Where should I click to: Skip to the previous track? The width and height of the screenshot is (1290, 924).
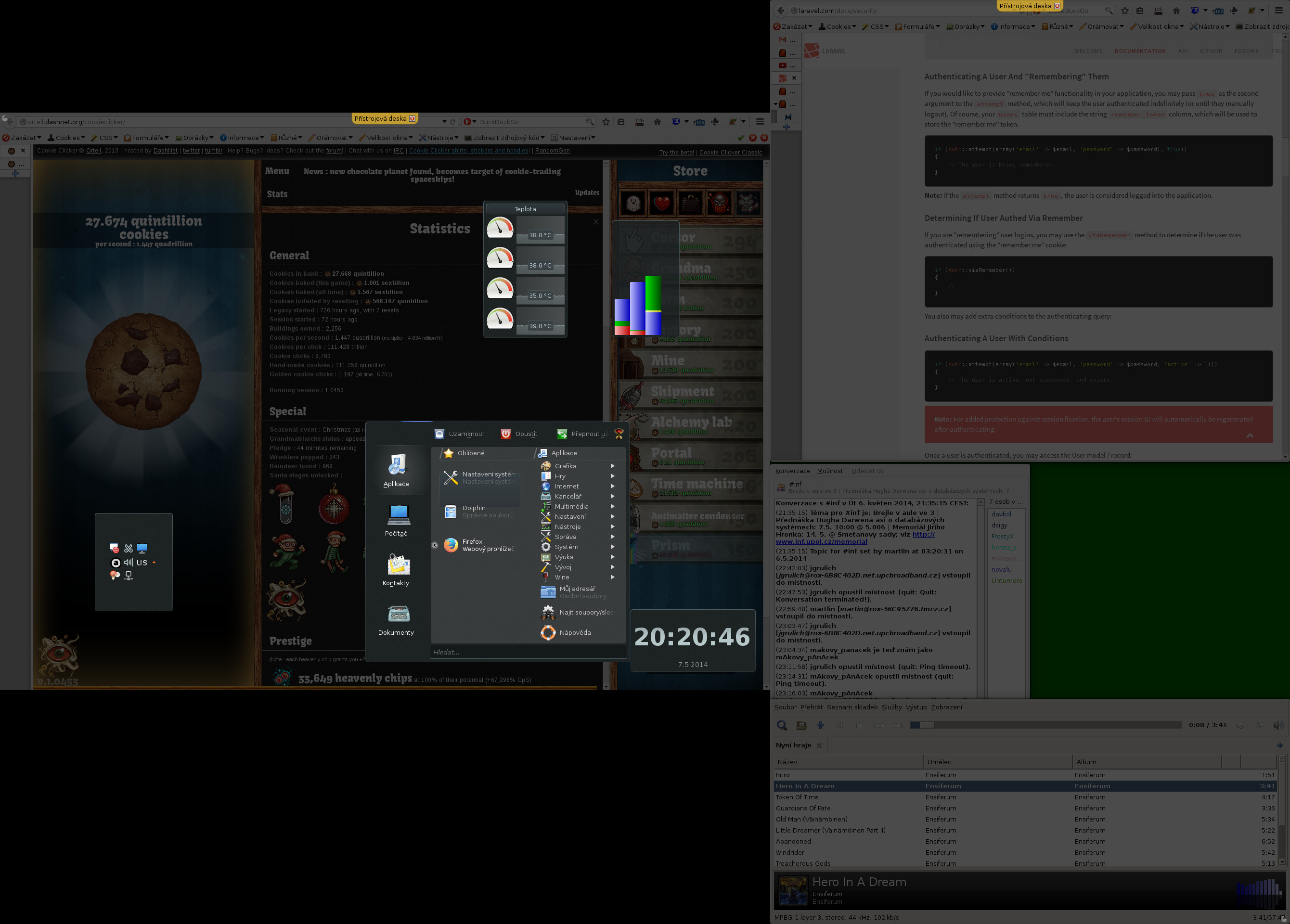coord(878,725)
